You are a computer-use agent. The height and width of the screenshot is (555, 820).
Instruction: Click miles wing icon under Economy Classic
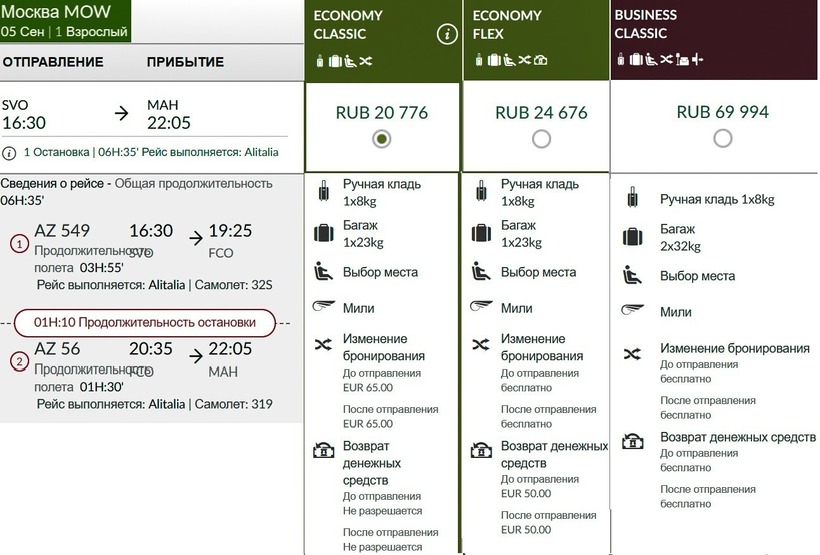323,308
